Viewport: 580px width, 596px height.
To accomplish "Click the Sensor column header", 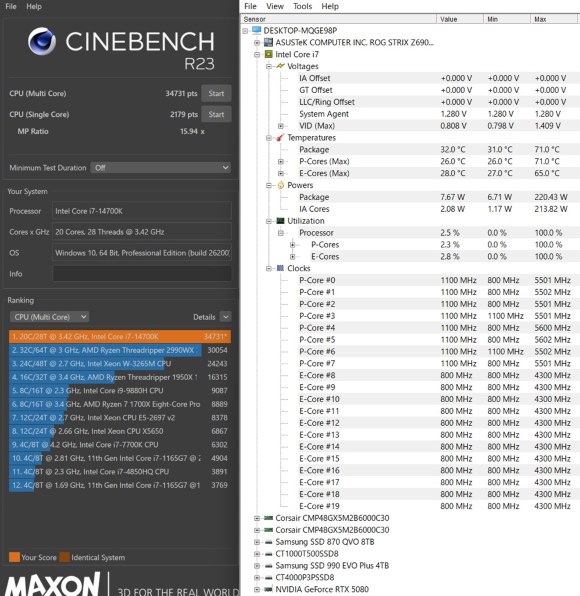I will [339, 19].
